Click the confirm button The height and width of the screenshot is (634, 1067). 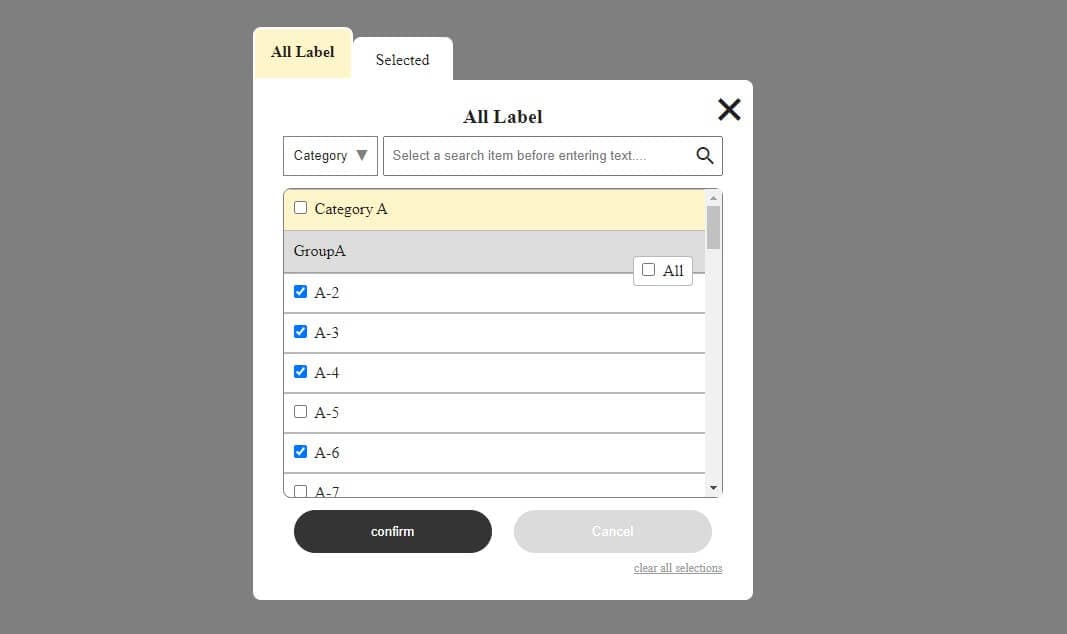(393, 531)
